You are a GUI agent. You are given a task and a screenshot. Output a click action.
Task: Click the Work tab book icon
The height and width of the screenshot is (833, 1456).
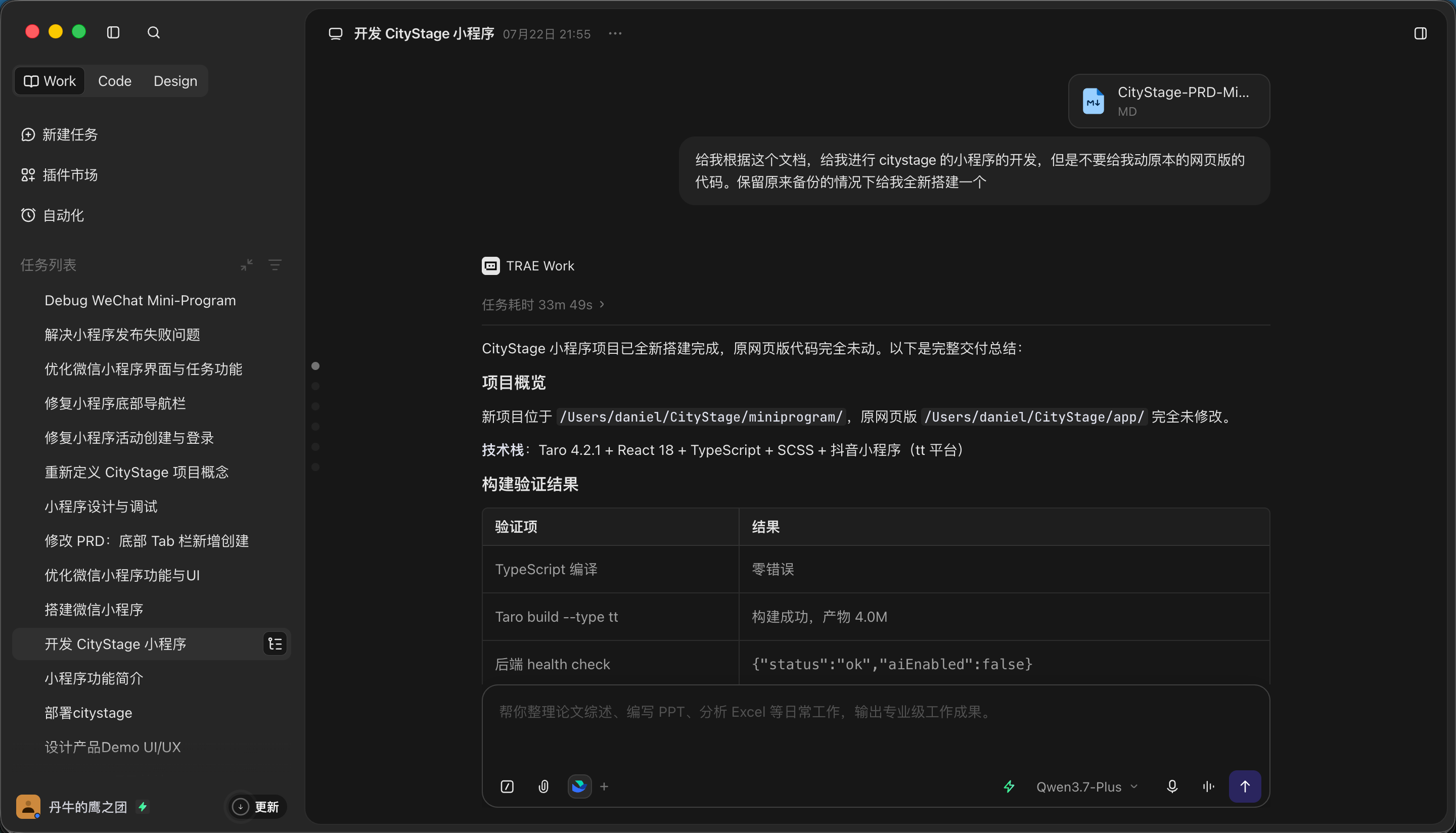pyautogui.click(x=31, y=81)
